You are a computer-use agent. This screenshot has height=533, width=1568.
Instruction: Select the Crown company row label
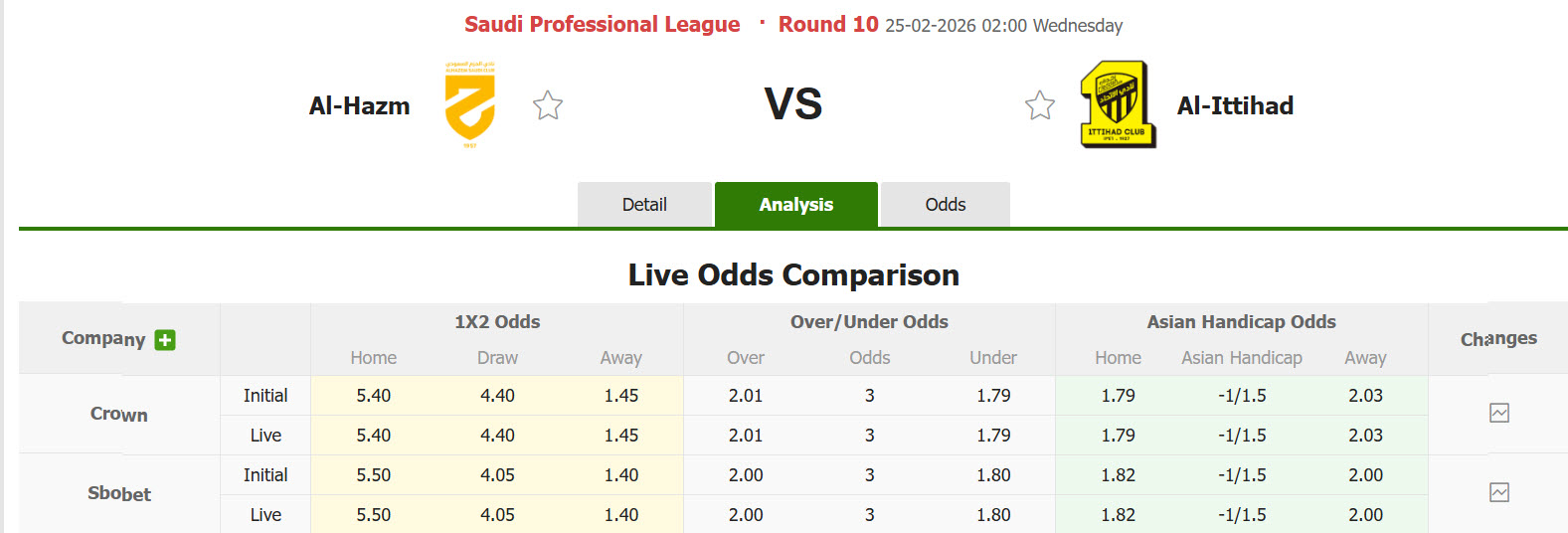119,415
